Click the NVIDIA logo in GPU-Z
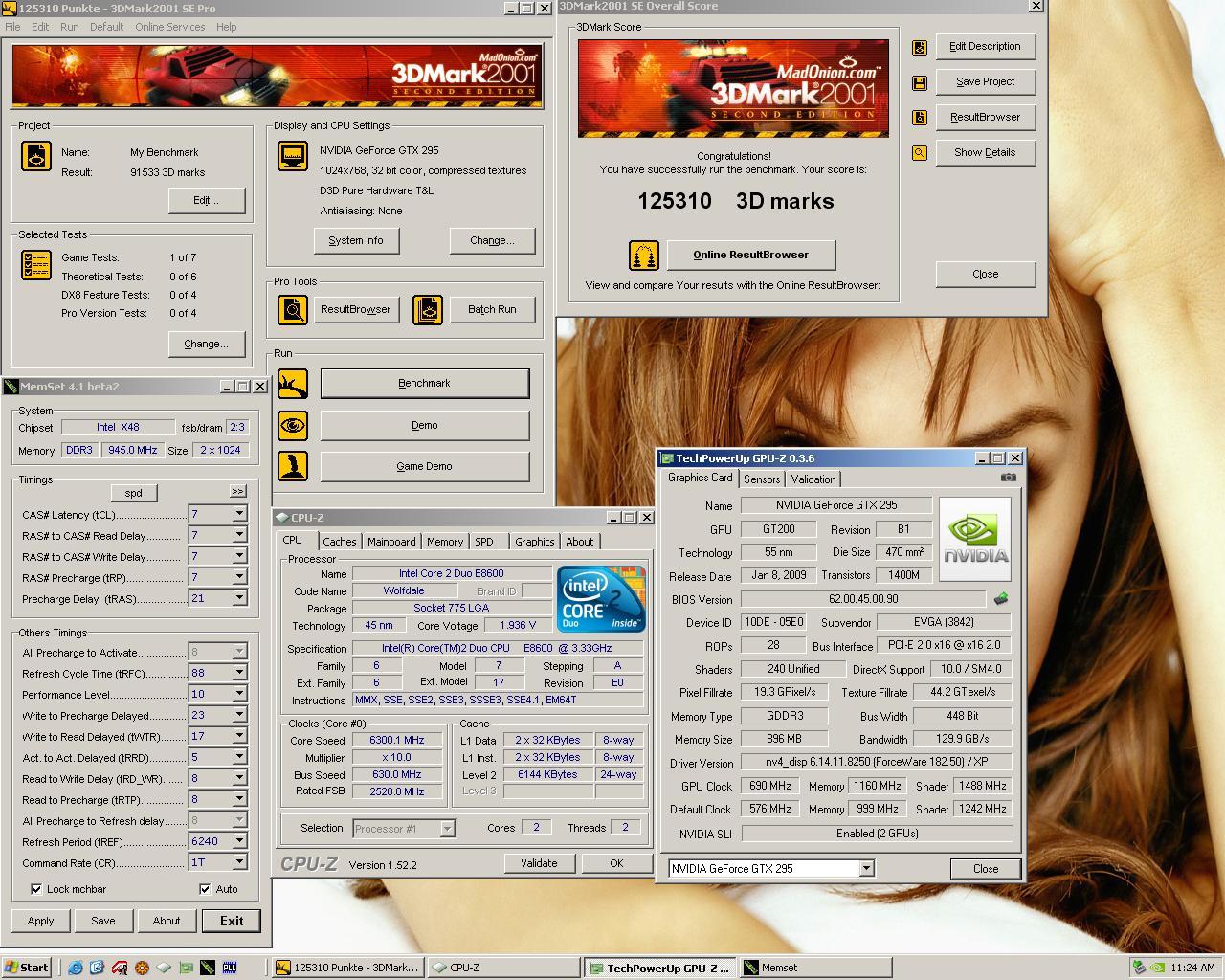The width and height of the screenshot is (1225, 980). click(x=975, y=539)
